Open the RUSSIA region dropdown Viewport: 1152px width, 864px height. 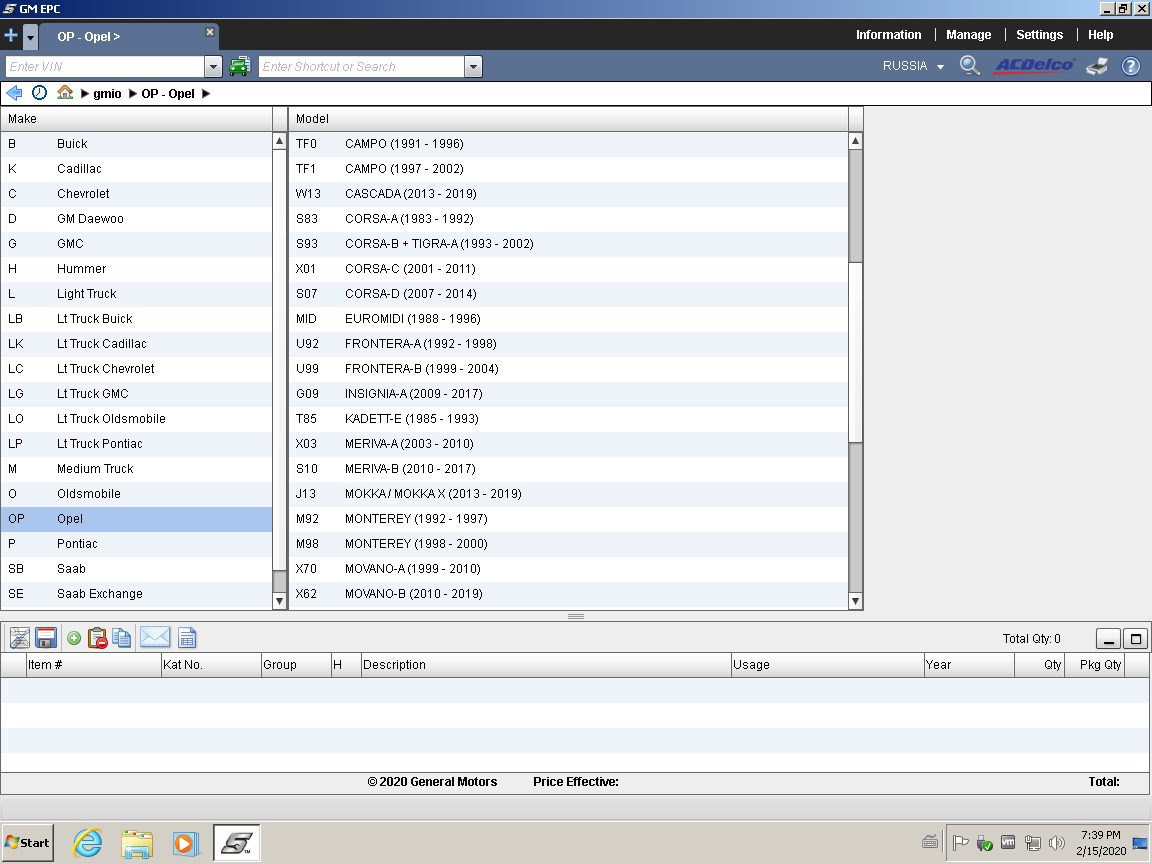(913, 66)
